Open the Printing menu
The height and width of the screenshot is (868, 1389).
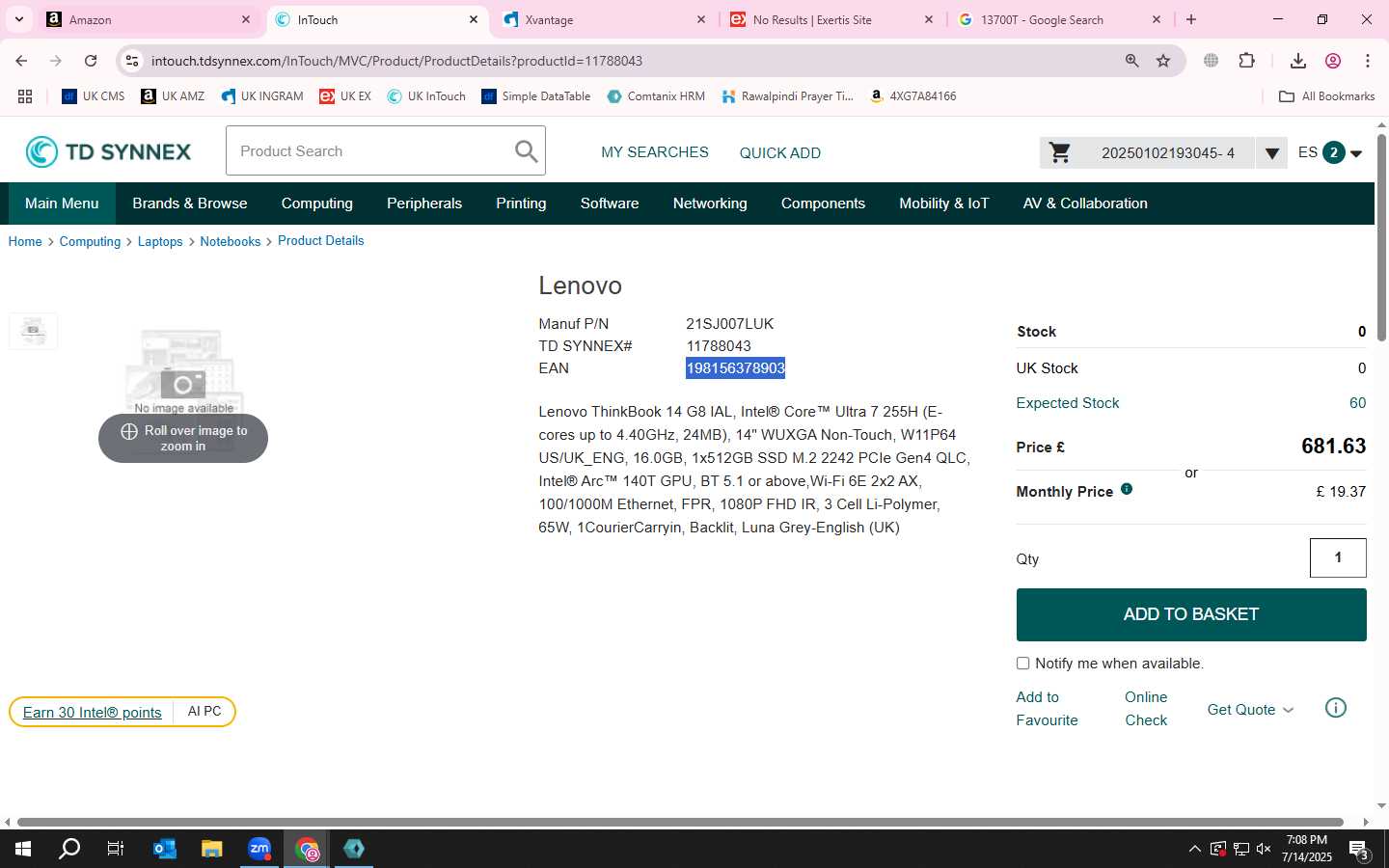(521, 203)
